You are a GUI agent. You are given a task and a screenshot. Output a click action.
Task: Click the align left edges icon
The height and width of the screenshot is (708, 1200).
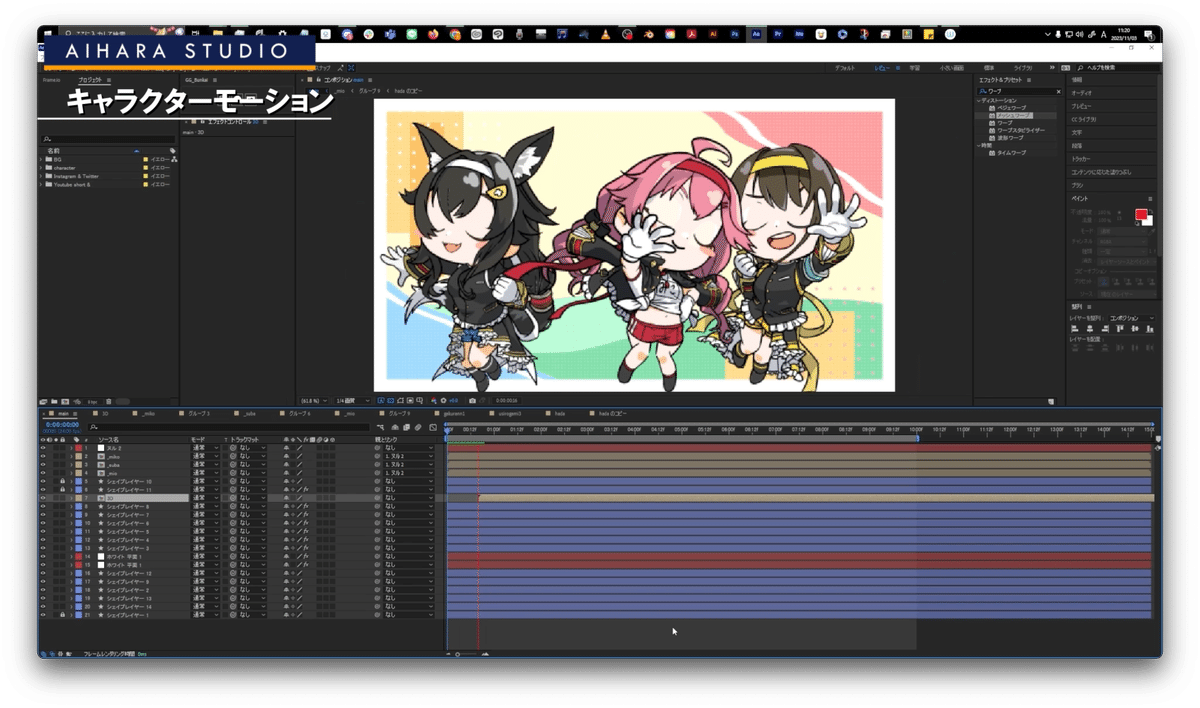coord(1075,329)
